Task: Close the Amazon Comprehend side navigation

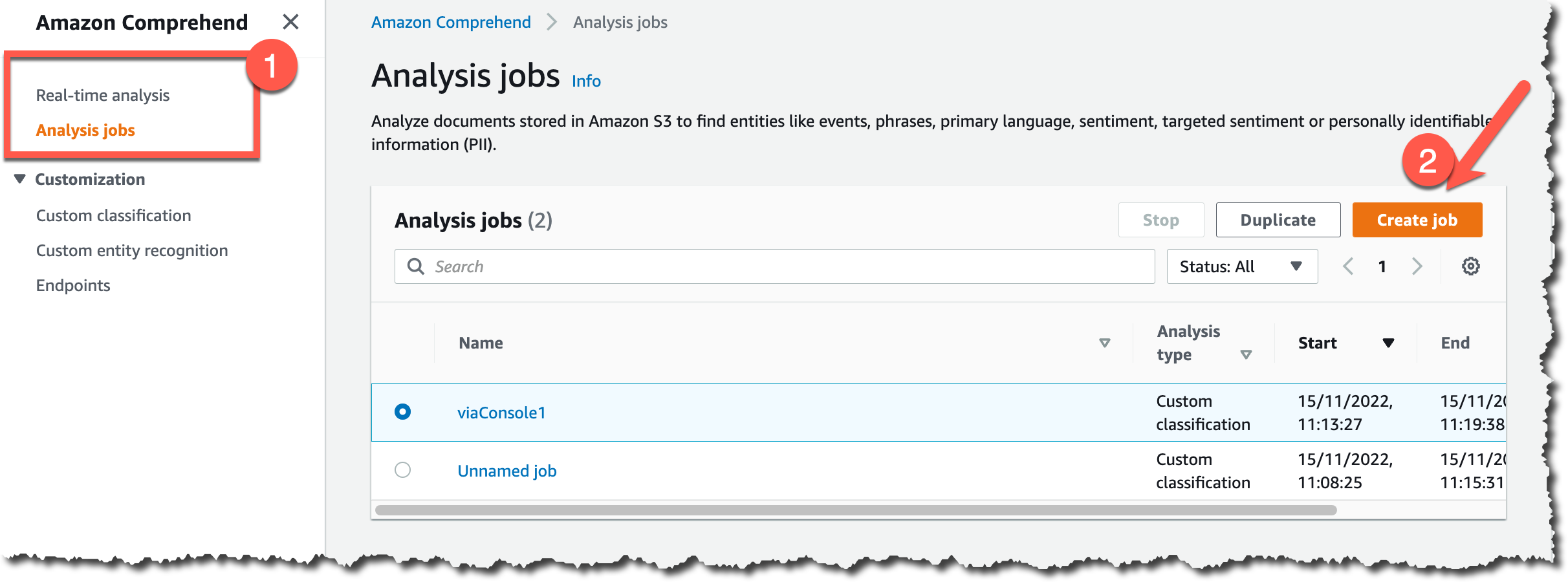Action: [290, 22]
